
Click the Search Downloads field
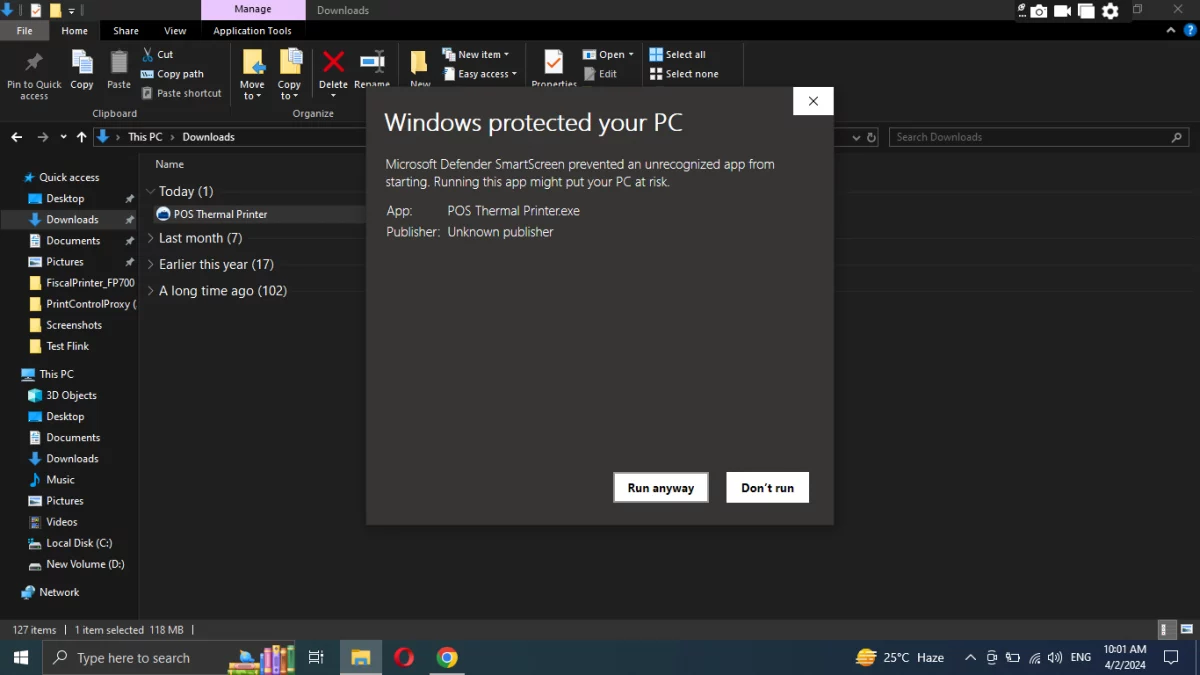coord(1040,137)
